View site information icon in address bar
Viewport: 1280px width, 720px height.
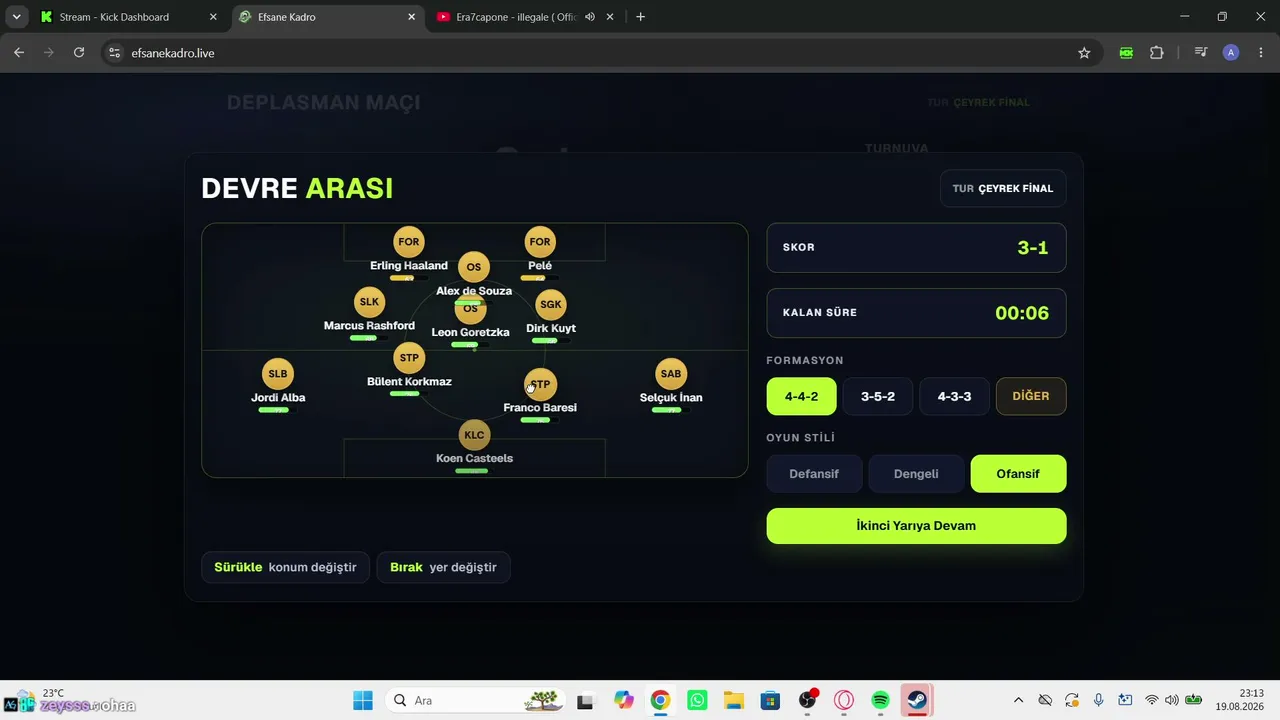coord(114,53)
